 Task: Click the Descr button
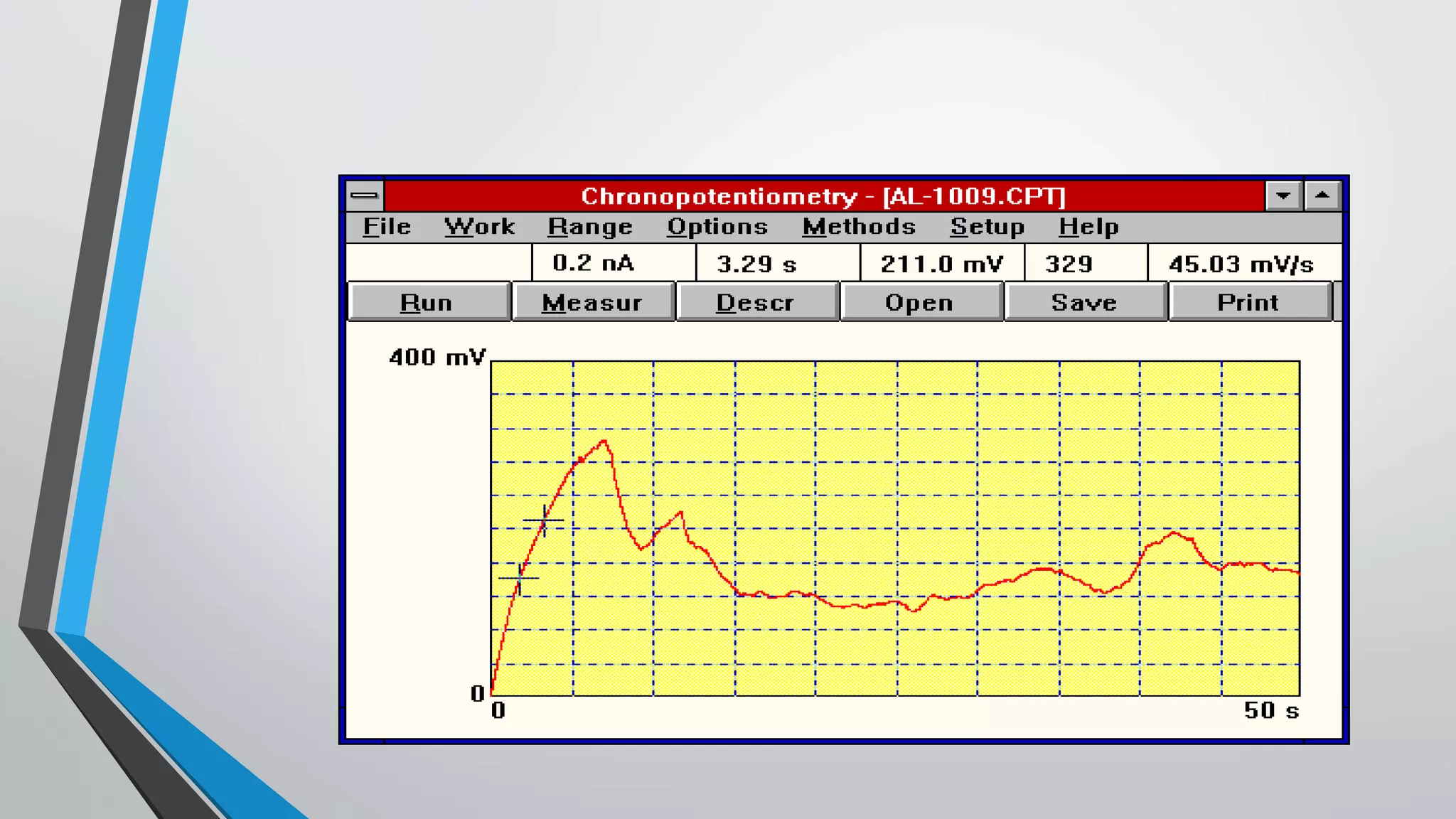coord(756,303)
